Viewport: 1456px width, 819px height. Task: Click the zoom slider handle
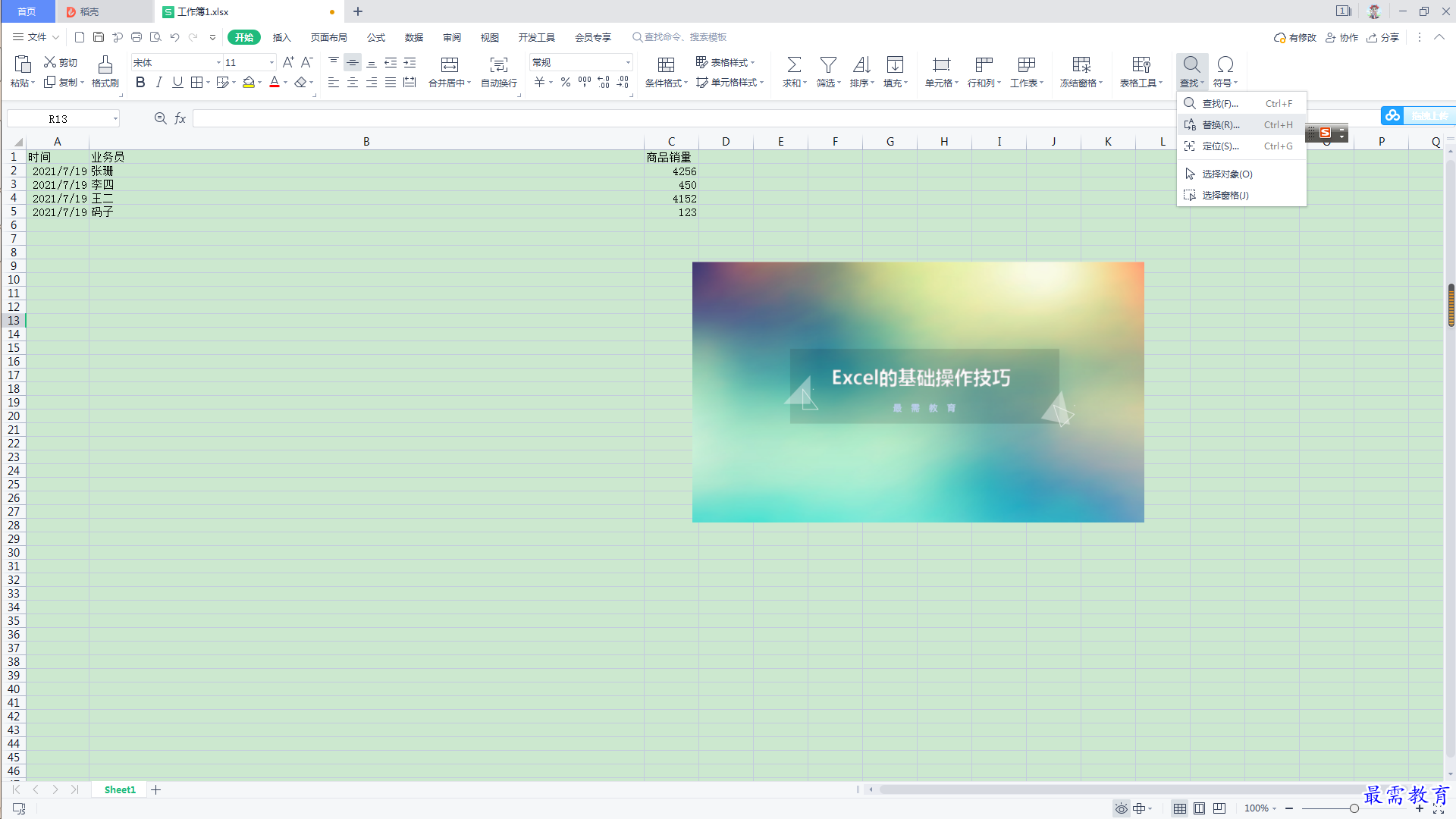pyautogui.click(x=1354, y=808)
